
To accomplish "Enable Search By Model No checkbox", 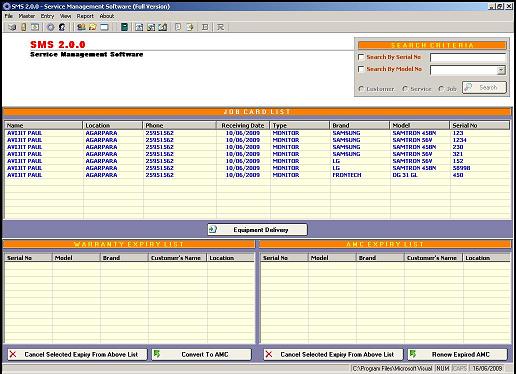I will pos(361,69).
